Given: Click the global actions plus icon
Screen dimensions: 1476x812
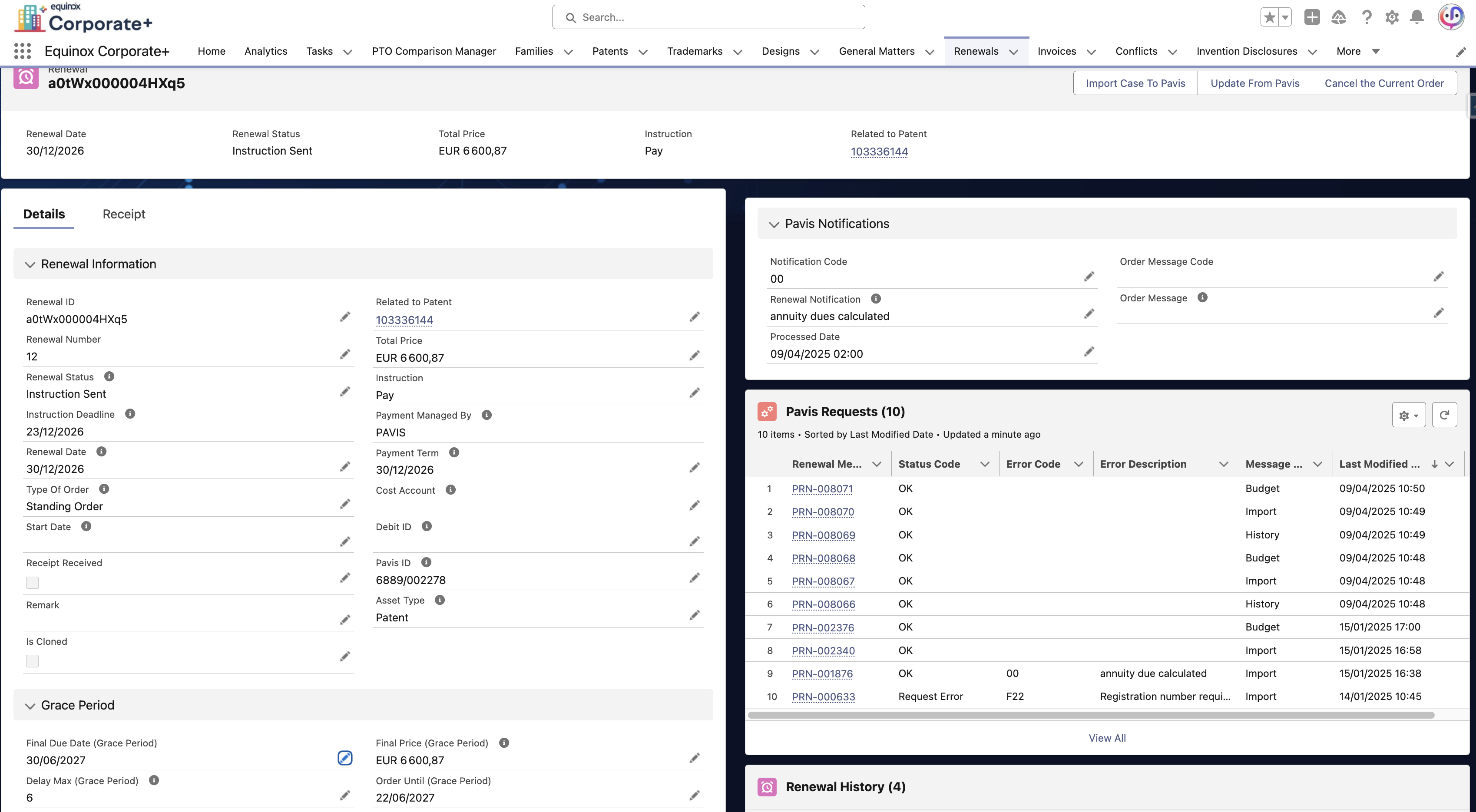Looking at the screenshot, I should click(1311, 17).
